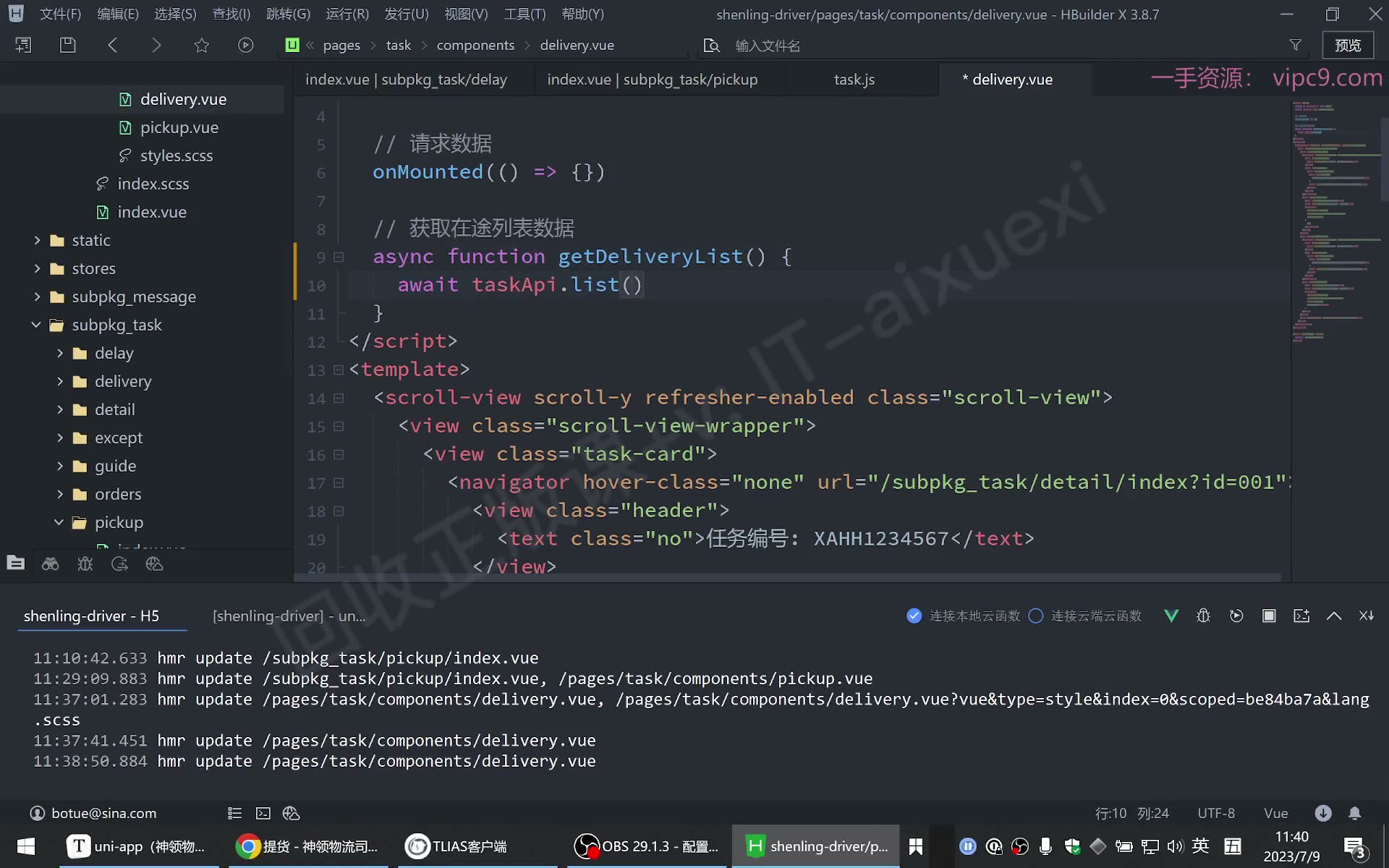Image resolution: width=1389 pixels, height=868 pixels.
Task: Collapse the subpkg_task folder
Action: click(36, 325)
